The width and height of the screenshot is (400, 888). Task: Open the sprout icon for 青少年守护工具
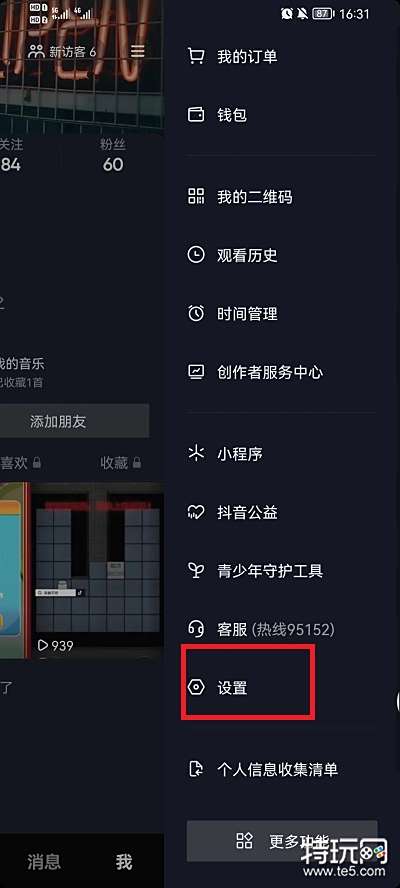[195, 570]
